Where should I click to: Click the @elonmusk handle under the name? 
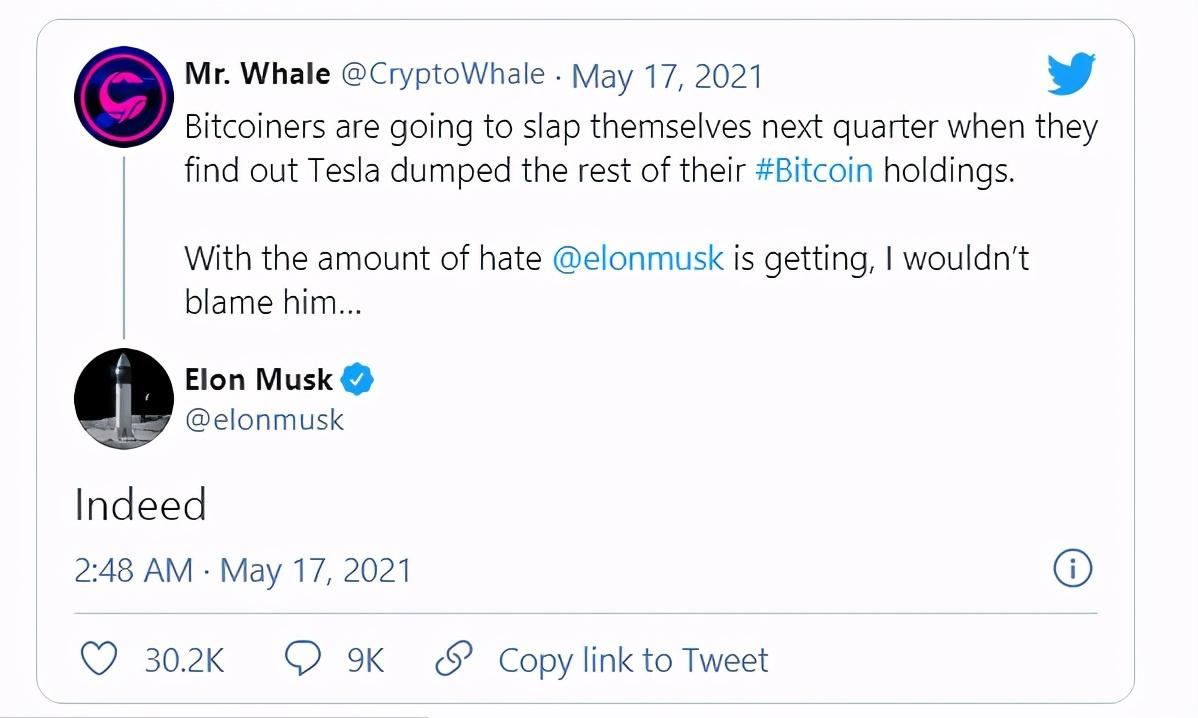click(x=265, y=419)
